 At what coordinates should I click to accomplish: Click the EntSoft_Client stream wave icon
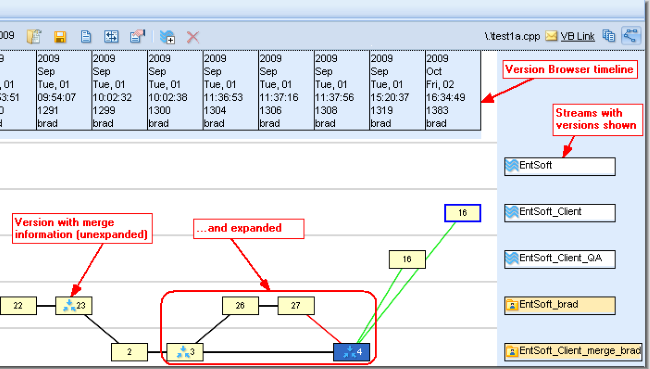click(x=512, y=213)
